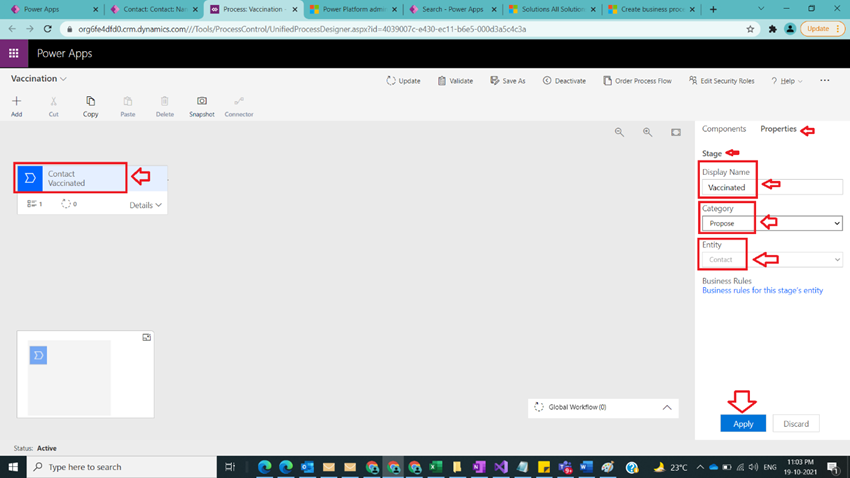Switch to Power Platform admin browser tab
This screenshot has width=850, height=478.
click(353, 9)
